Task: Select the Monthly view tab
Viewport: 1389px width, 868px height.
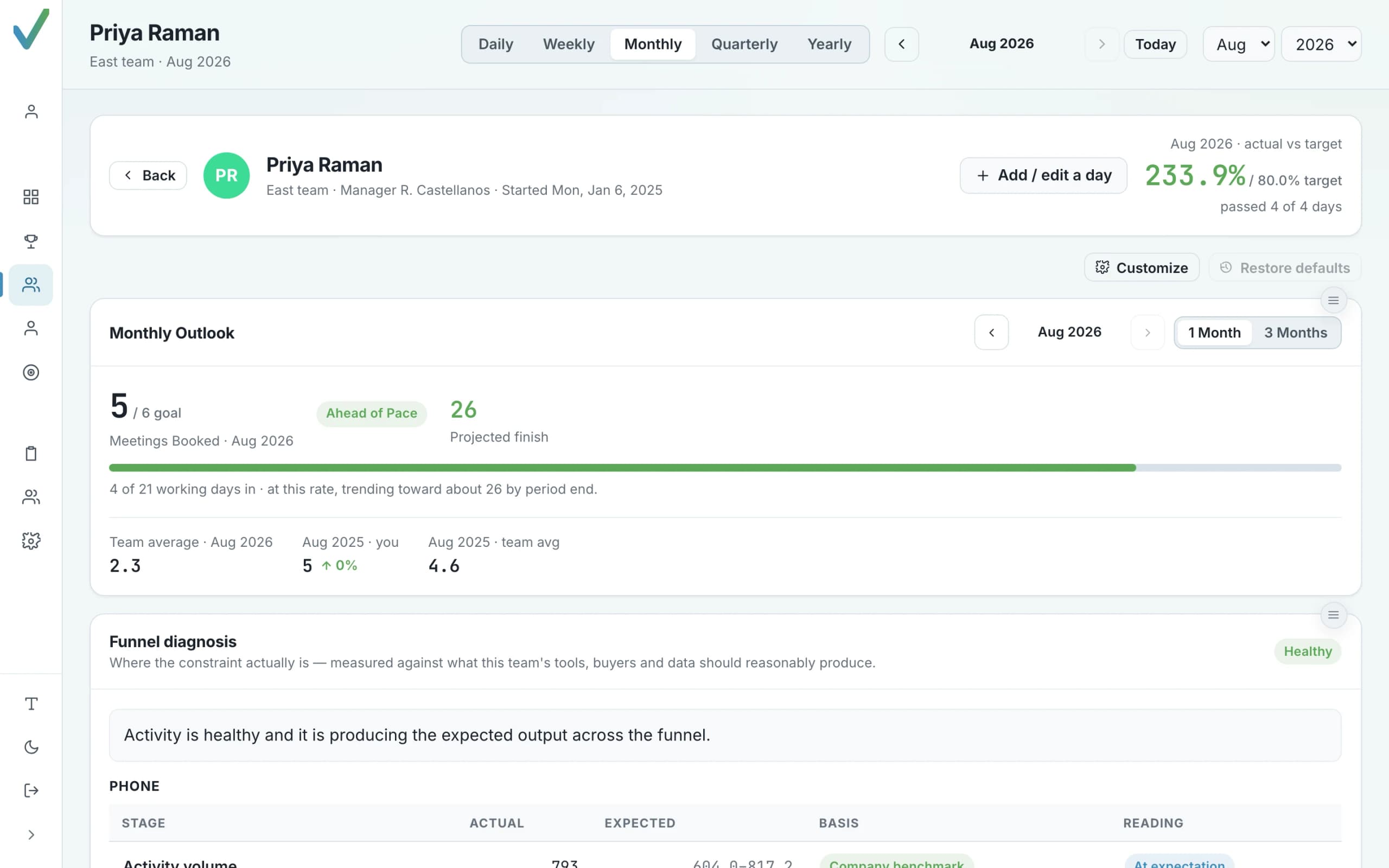Action: [x=653, y=44]
